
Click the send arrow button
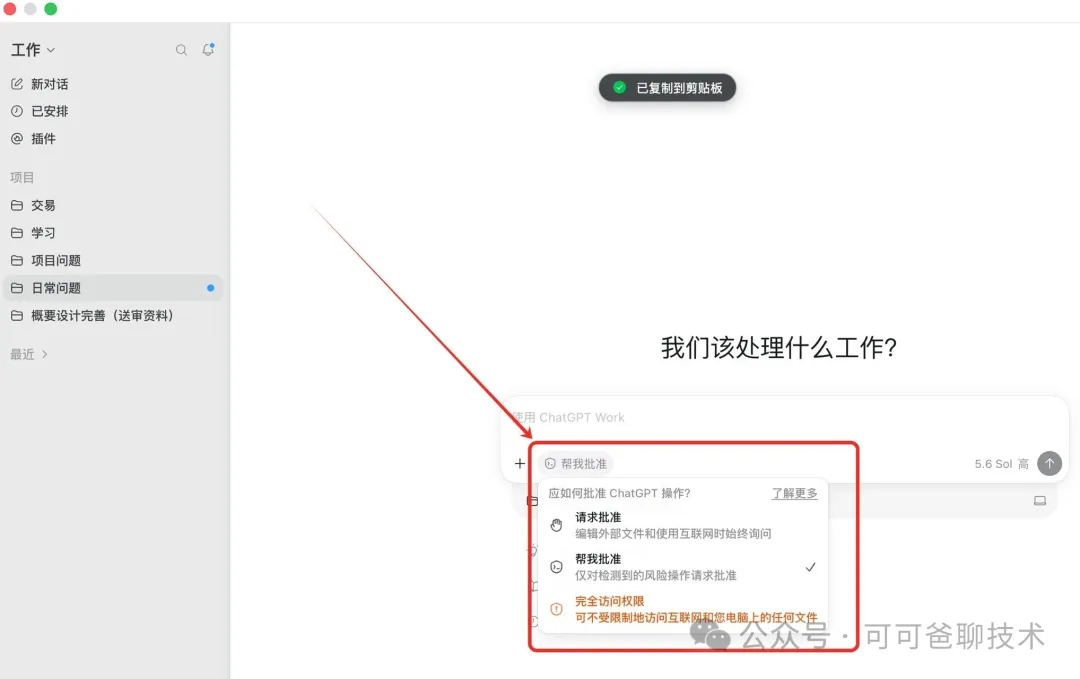point(1049,463)
